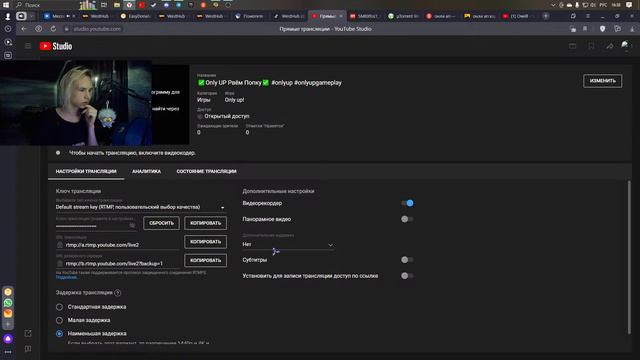This screenshot has height=360, width=640.
Task: Click the stream URL field rtmp://a.rtmp.youtube.com/live2
Action: click(118, 245)
